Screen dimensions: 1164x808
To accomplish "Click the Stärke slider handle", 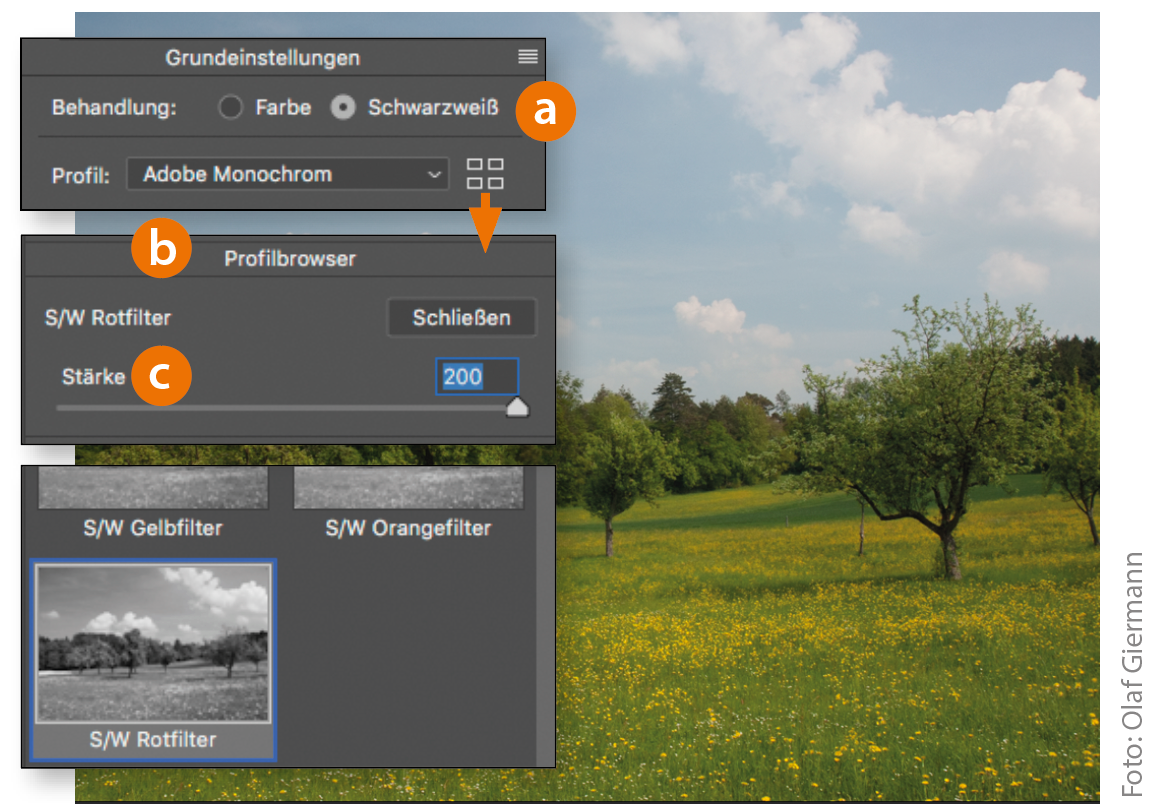I will tap(517, 408).
